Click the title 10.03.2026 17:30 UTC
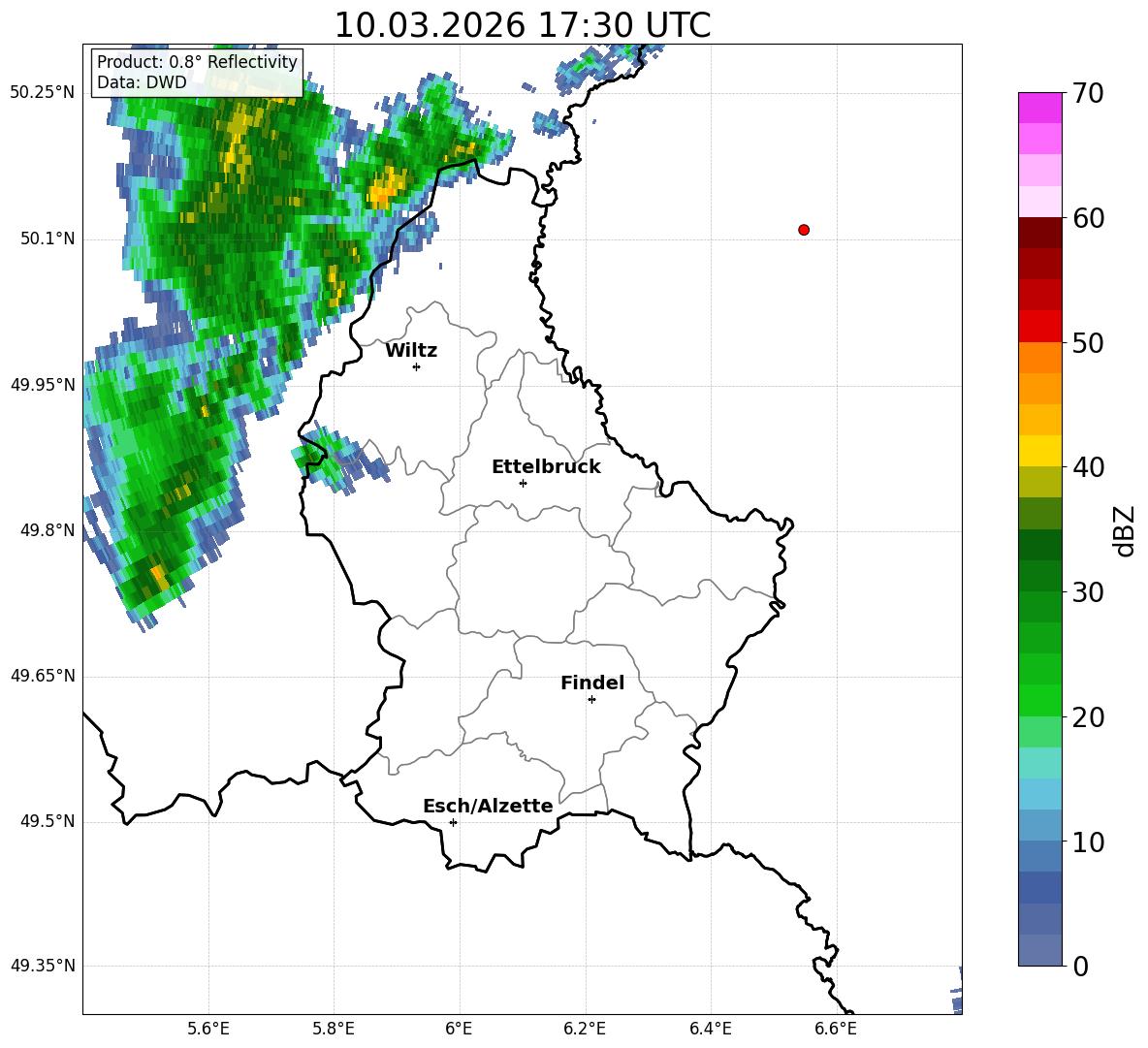Image resolution: width=1148 pixels, height=1048 pixels. click(522, 25)
